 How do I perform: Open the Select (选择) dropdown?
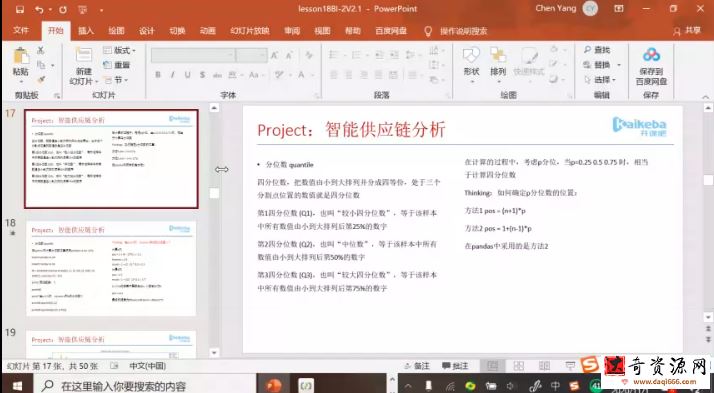600,80
